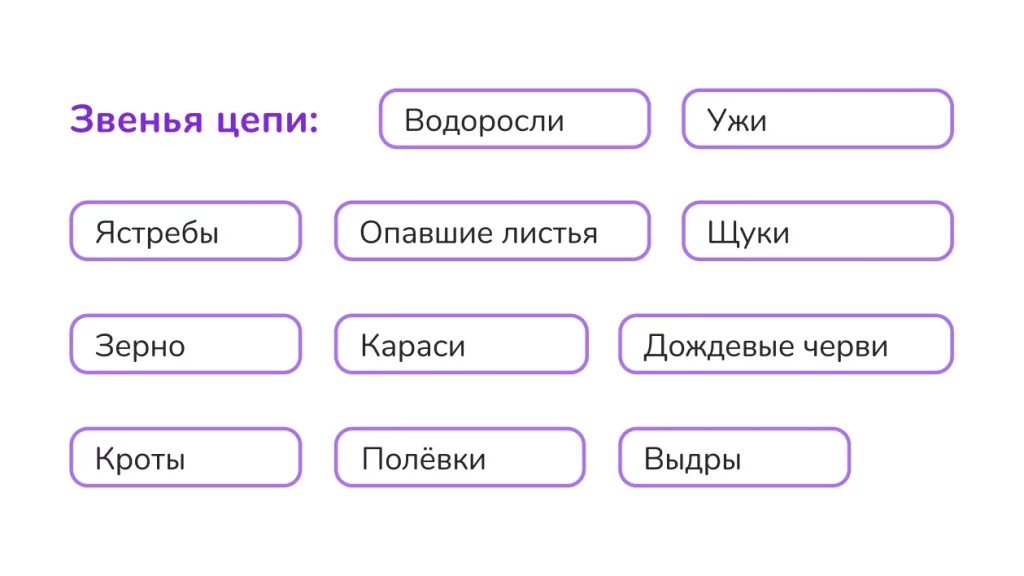The image size is (1024, 576).
Task: Select the Полёвки chip
Action: (x=459, y=458)
